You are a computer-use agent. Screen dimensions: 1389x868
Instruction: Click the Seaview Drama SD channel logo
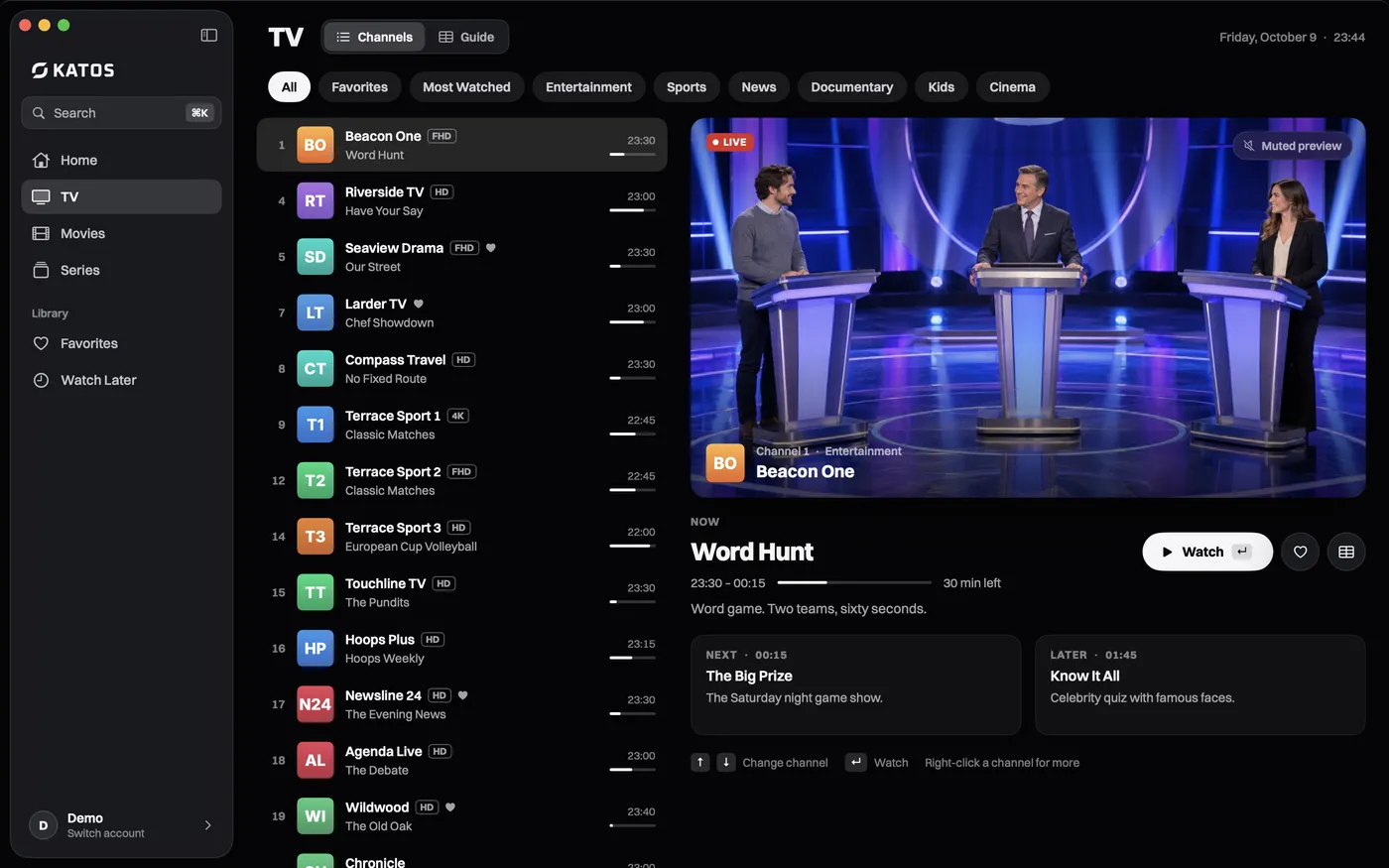pyautogui.click(x=315, y=257)
